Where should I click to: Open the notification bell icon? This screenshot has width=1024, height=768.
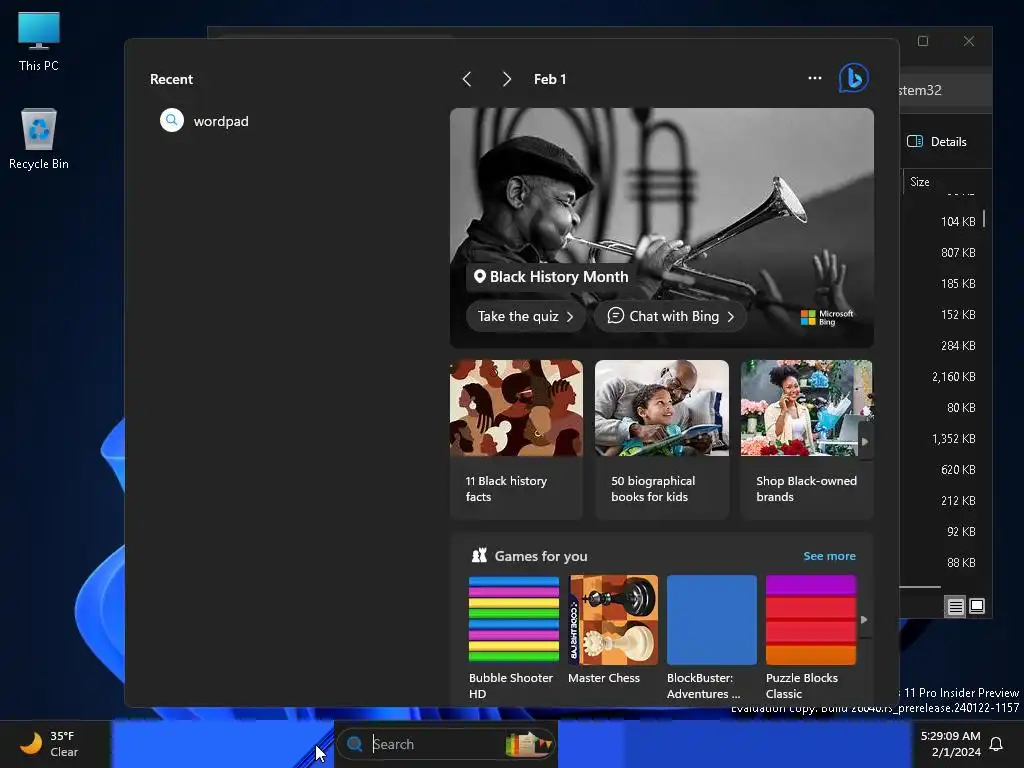(x=997, y=744)
